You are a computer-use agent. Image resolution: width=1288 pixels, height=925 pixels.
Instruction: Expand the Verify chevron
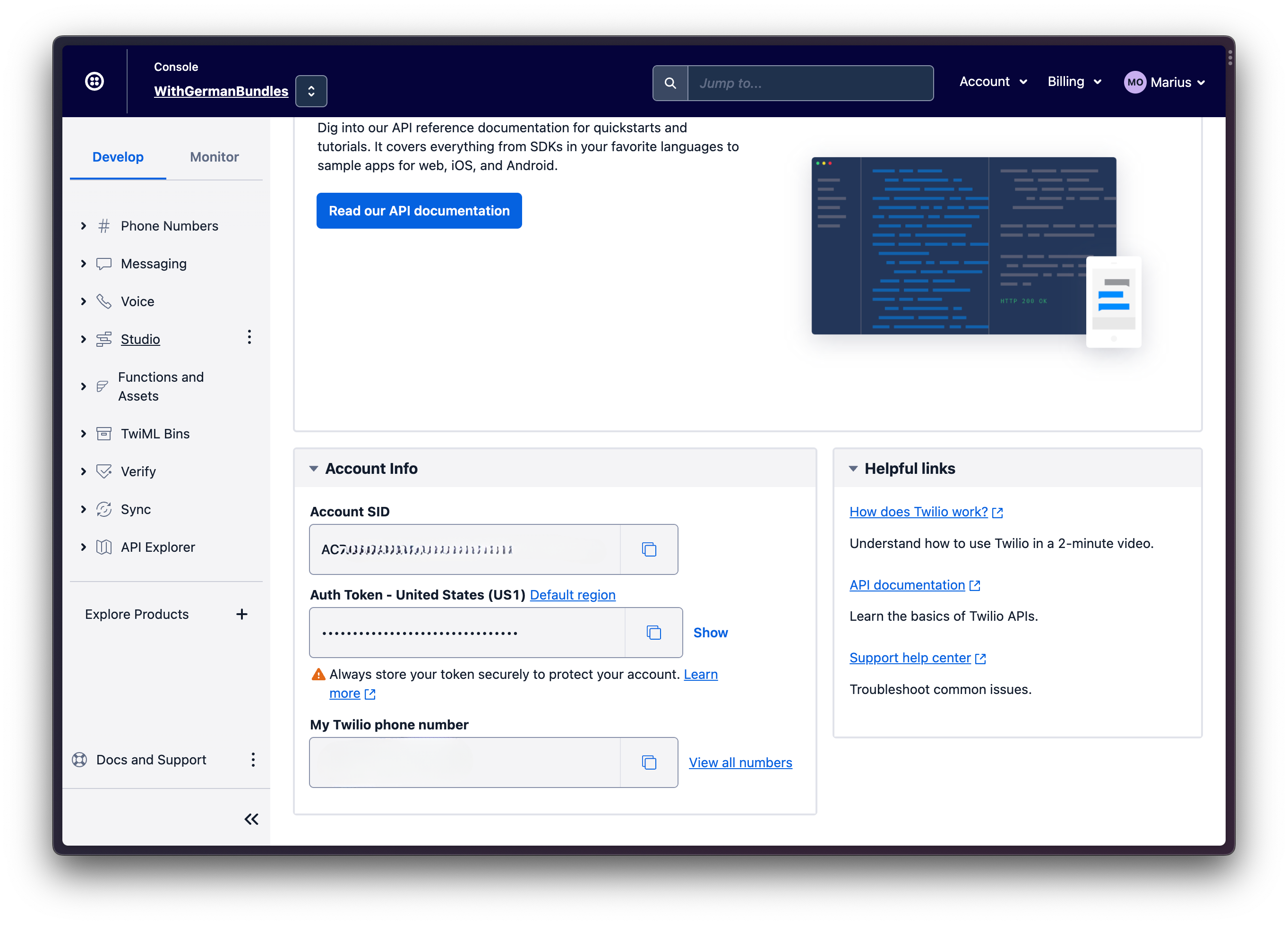(84, 471)
